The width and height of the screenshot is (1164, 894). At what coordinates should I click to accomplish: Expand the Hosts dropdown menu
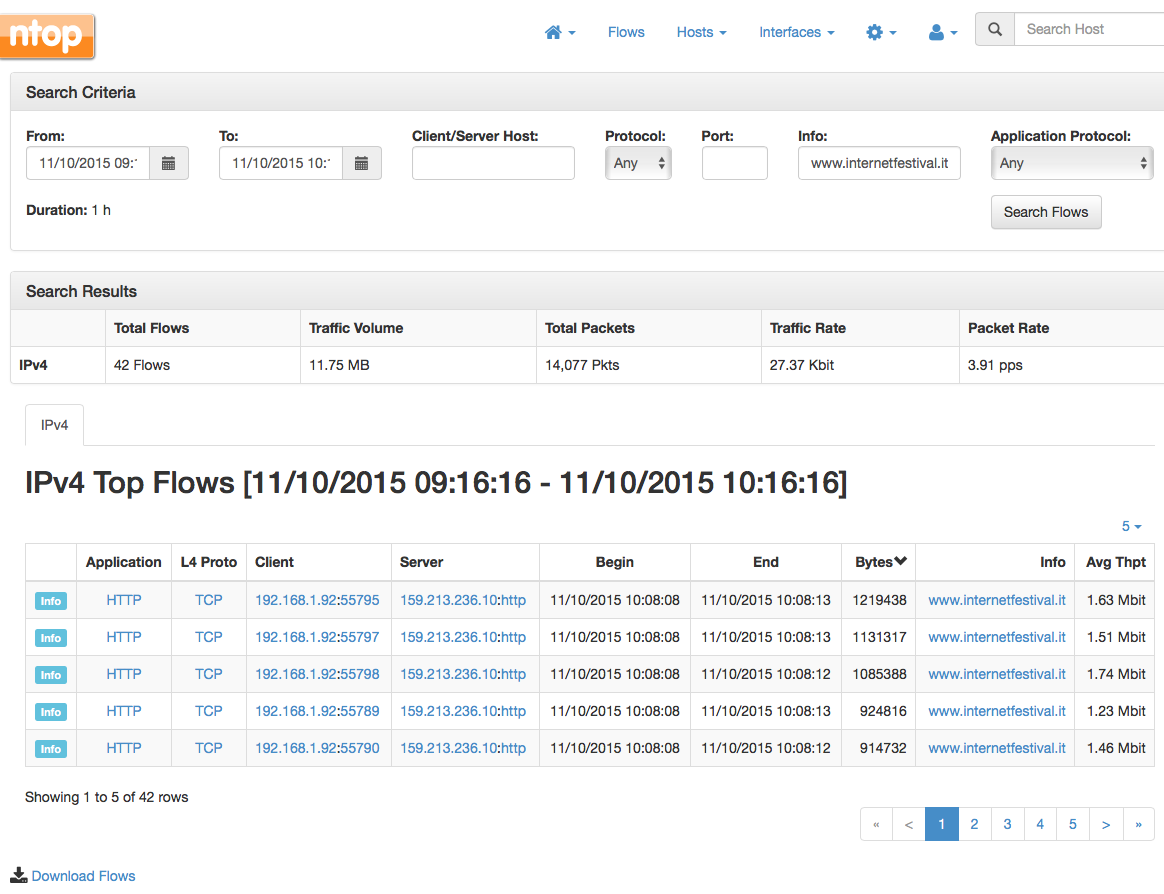[702, 33]
